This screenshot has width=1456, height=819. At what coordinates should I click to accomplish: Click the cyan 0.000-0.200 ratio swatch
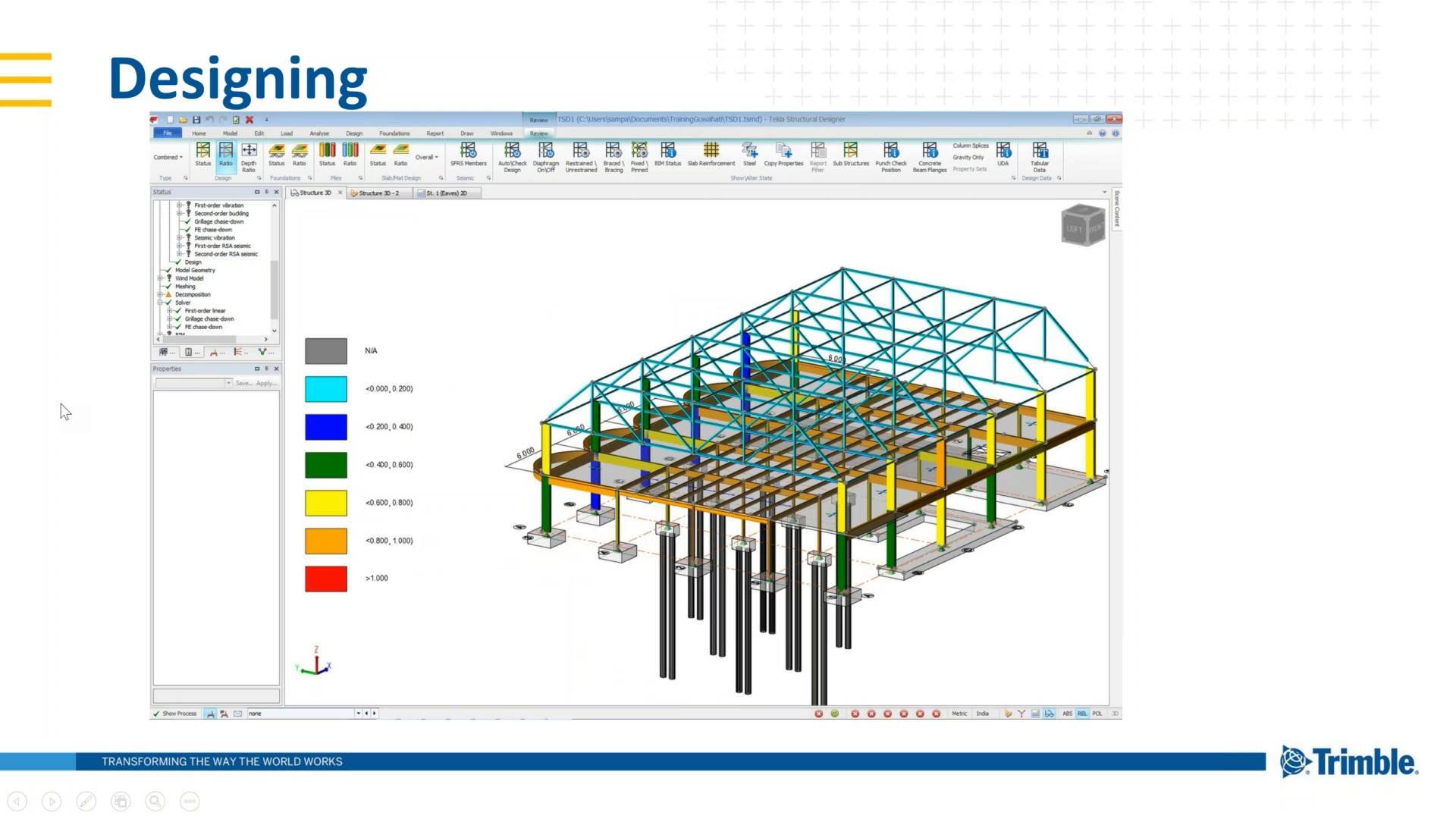[326, 389]
